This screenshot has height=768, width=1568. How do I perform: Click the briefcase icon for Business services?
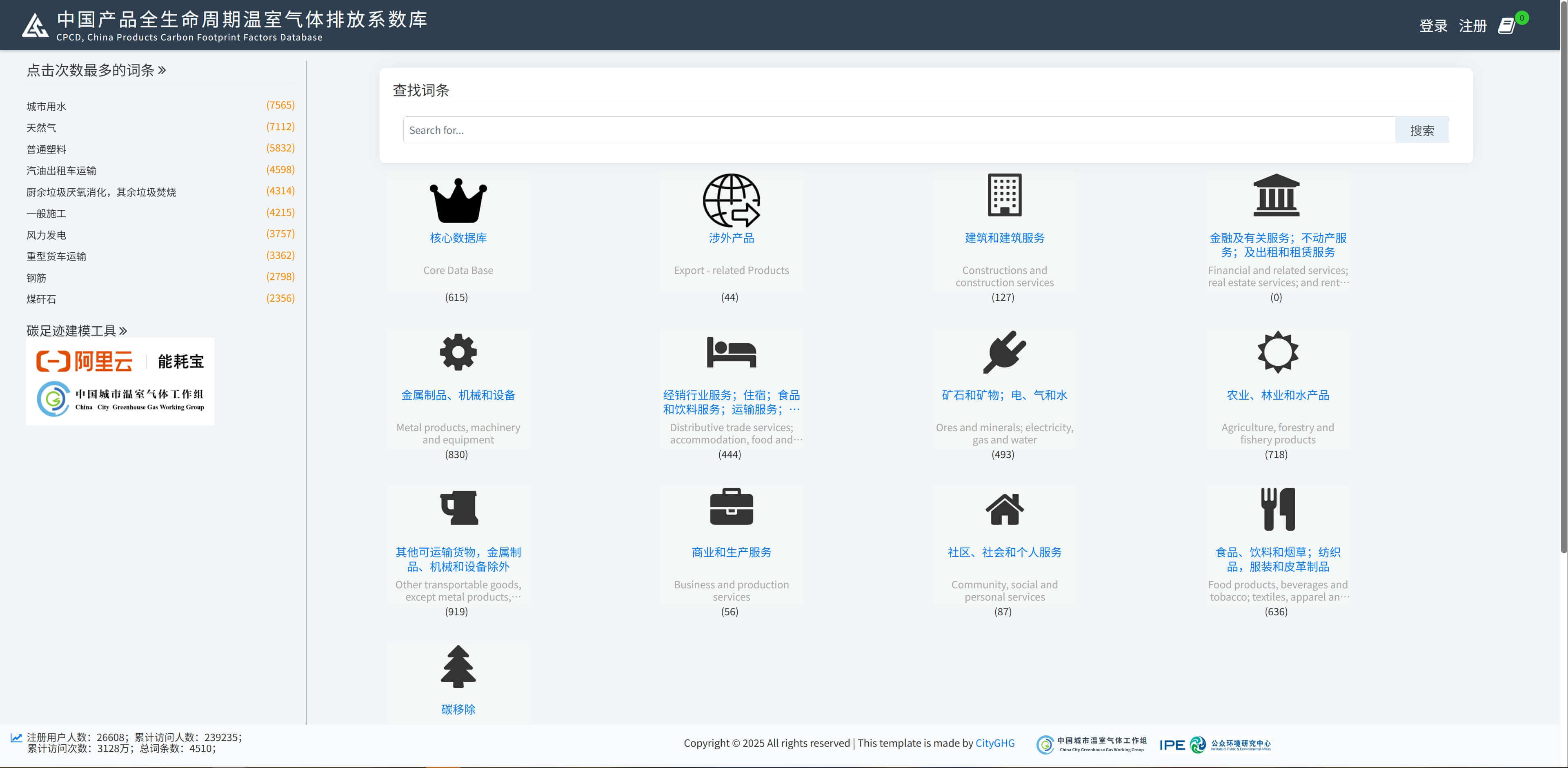tap(731, 507)
